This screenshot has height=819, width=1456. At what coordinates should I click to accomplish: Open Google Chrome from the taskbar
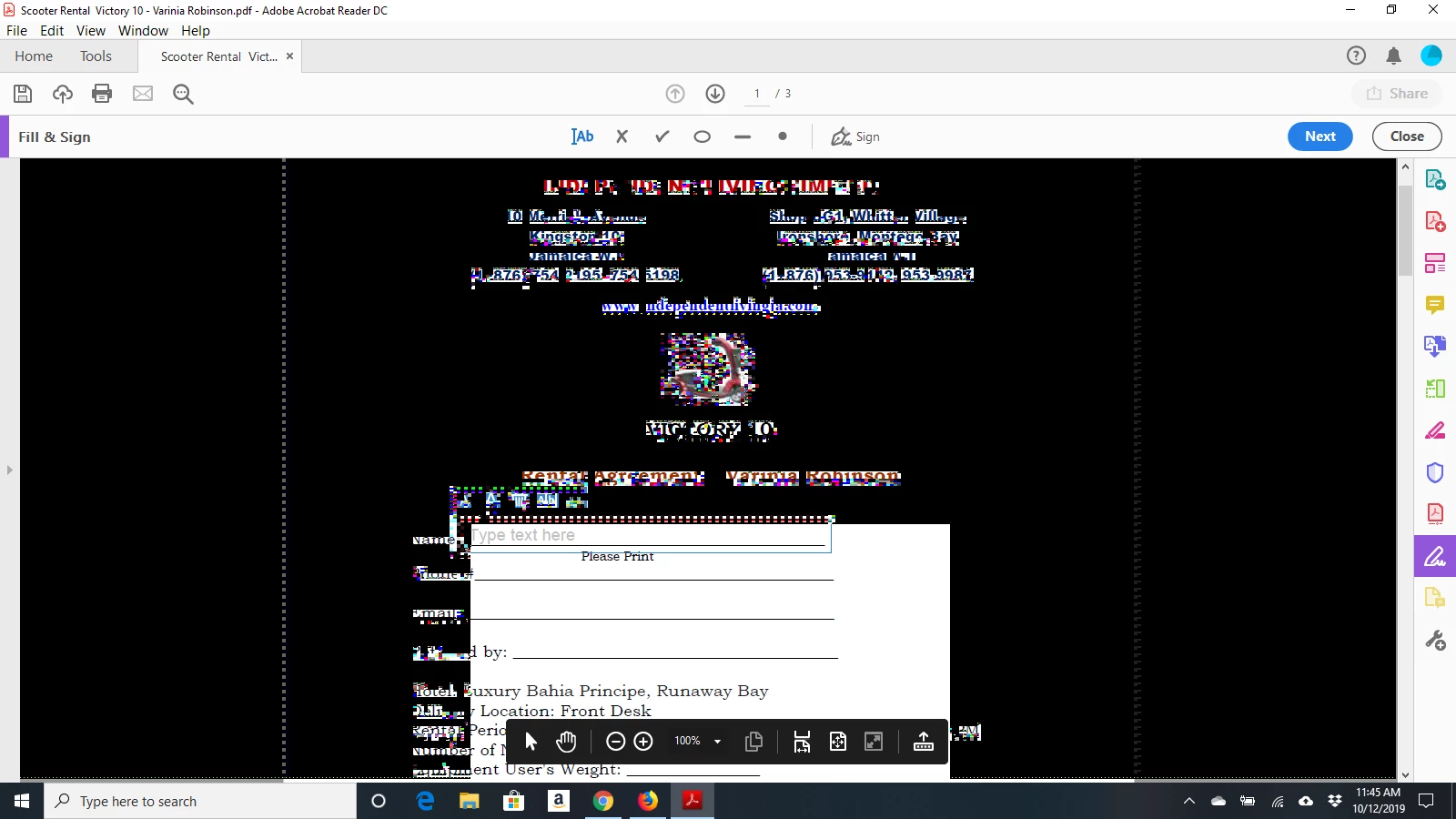tap(602, 801)
